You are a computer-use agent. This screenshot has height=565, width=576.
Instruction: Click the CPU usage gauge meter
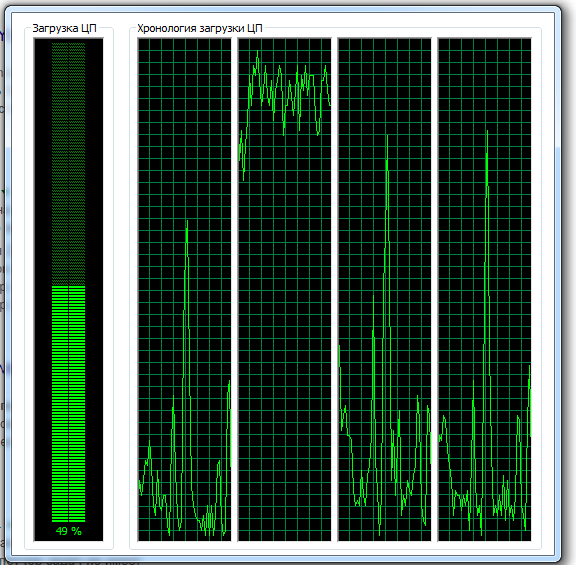68,289
